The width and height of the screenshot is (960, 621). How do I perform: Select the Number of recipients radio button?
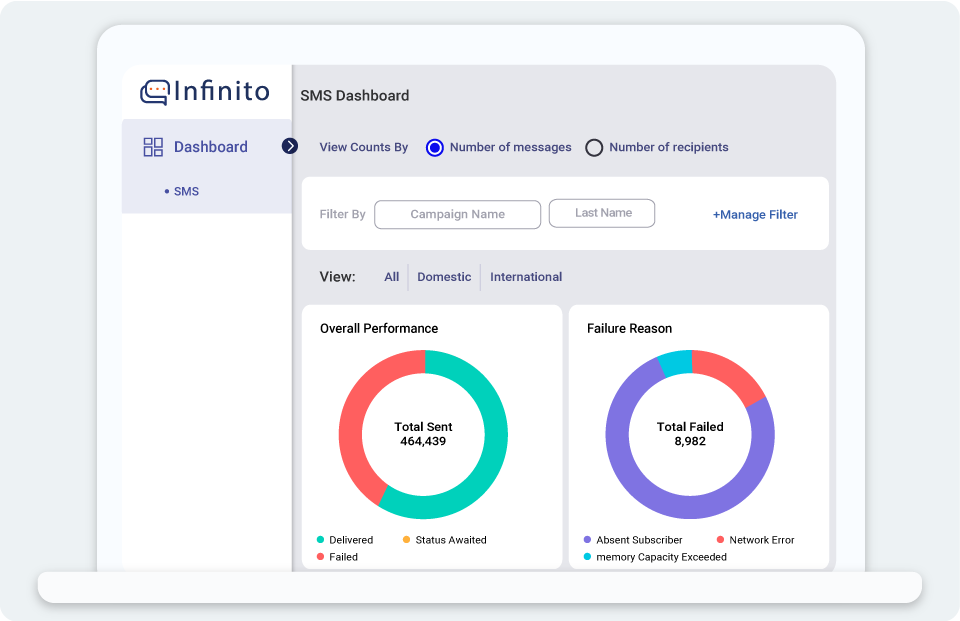(594, 147)
